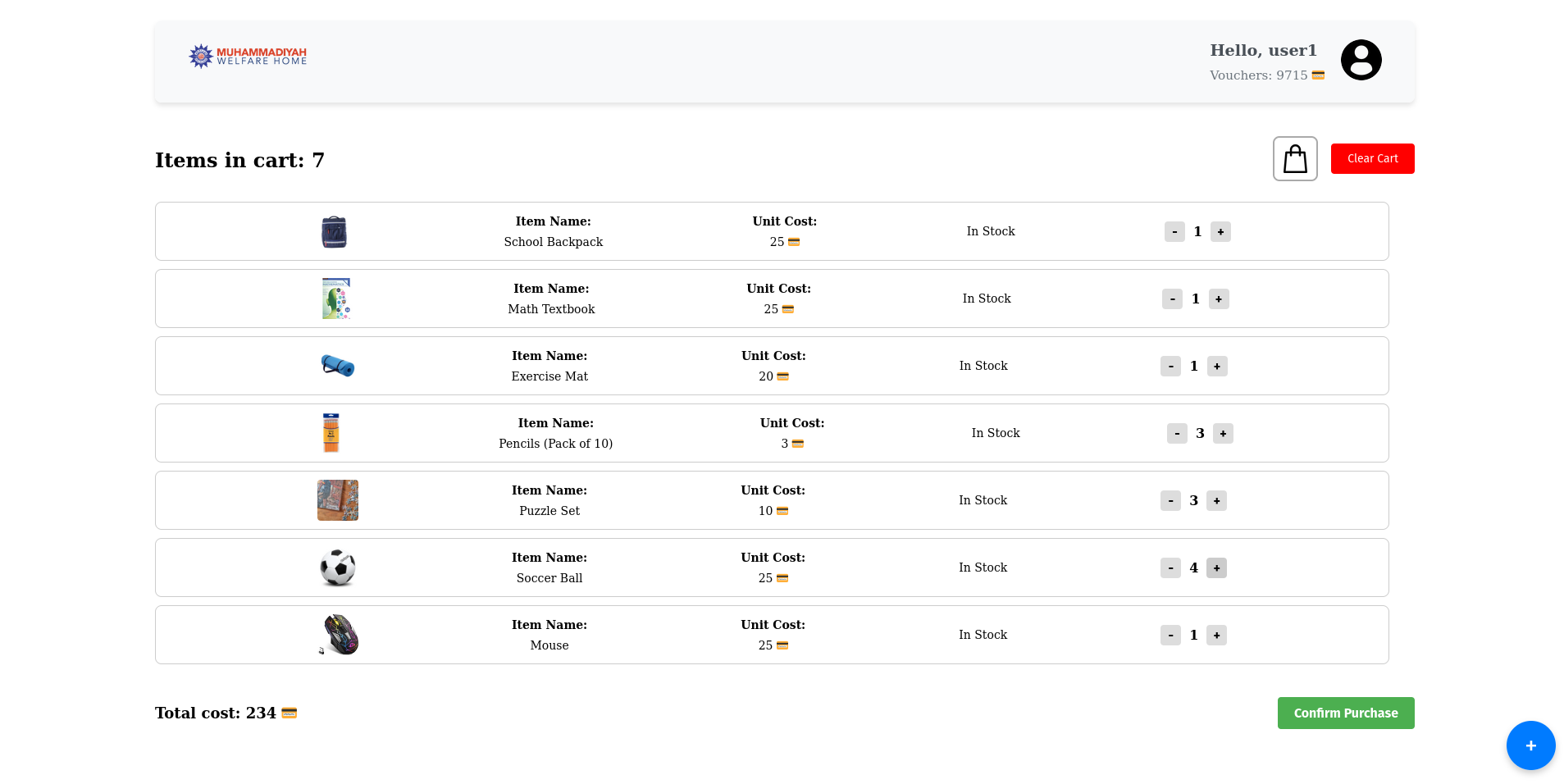
Task: Decrease Soccer Ball quantity
Action: tap(1170, 568)
